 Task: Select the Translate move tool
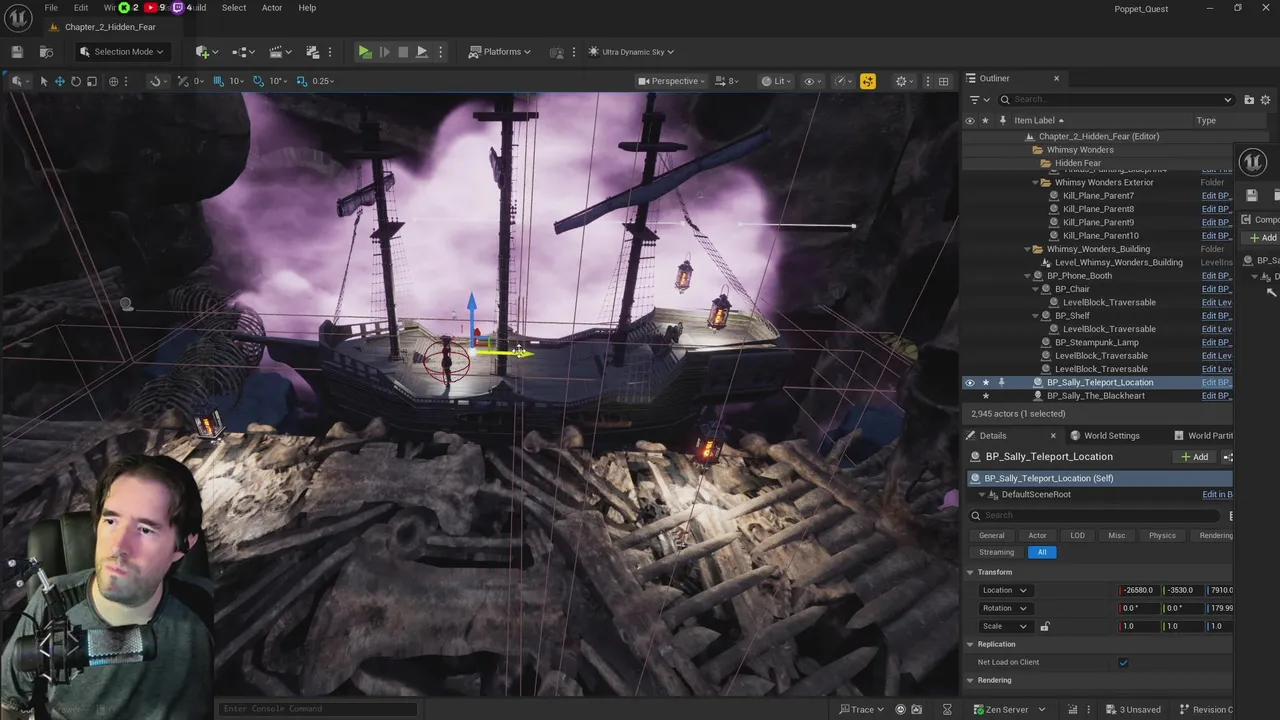click(x=59, y=81)
